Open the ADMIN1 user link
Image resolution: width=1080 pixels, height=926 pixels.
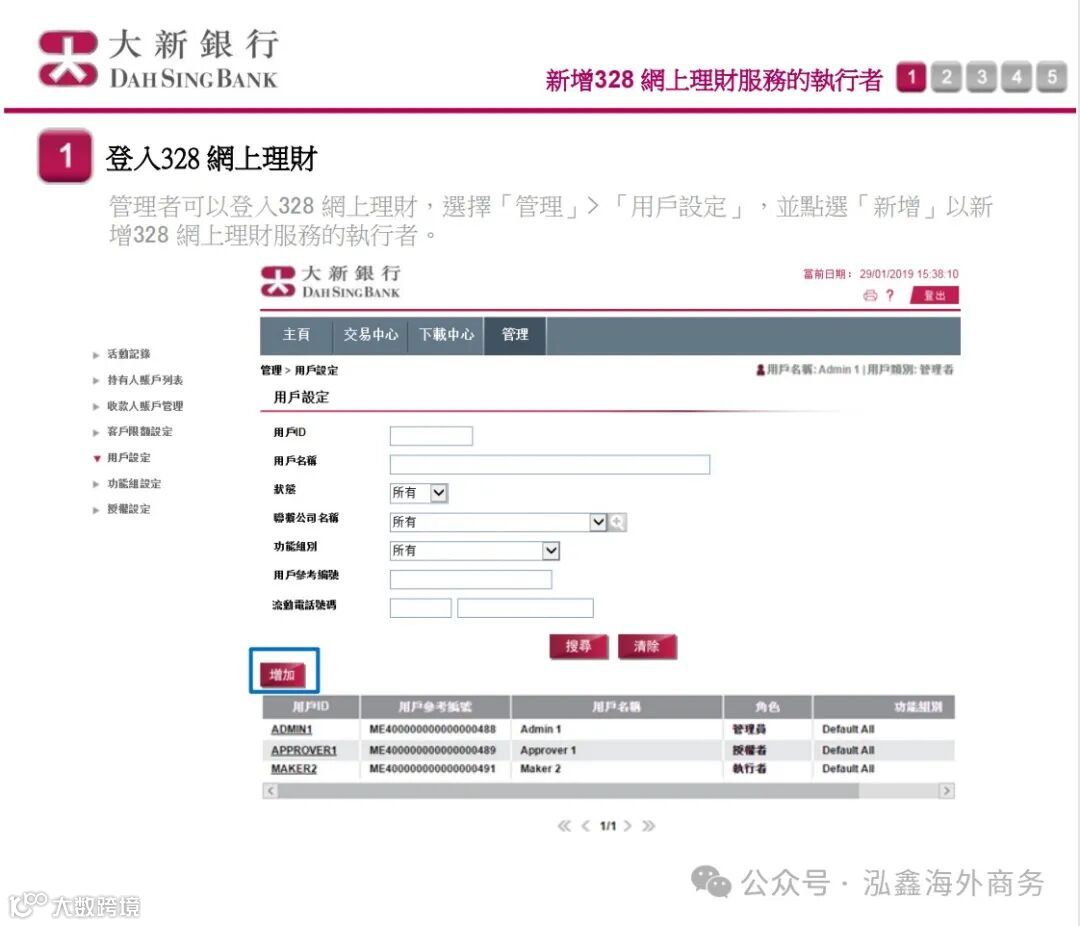(x=291, y=730)
